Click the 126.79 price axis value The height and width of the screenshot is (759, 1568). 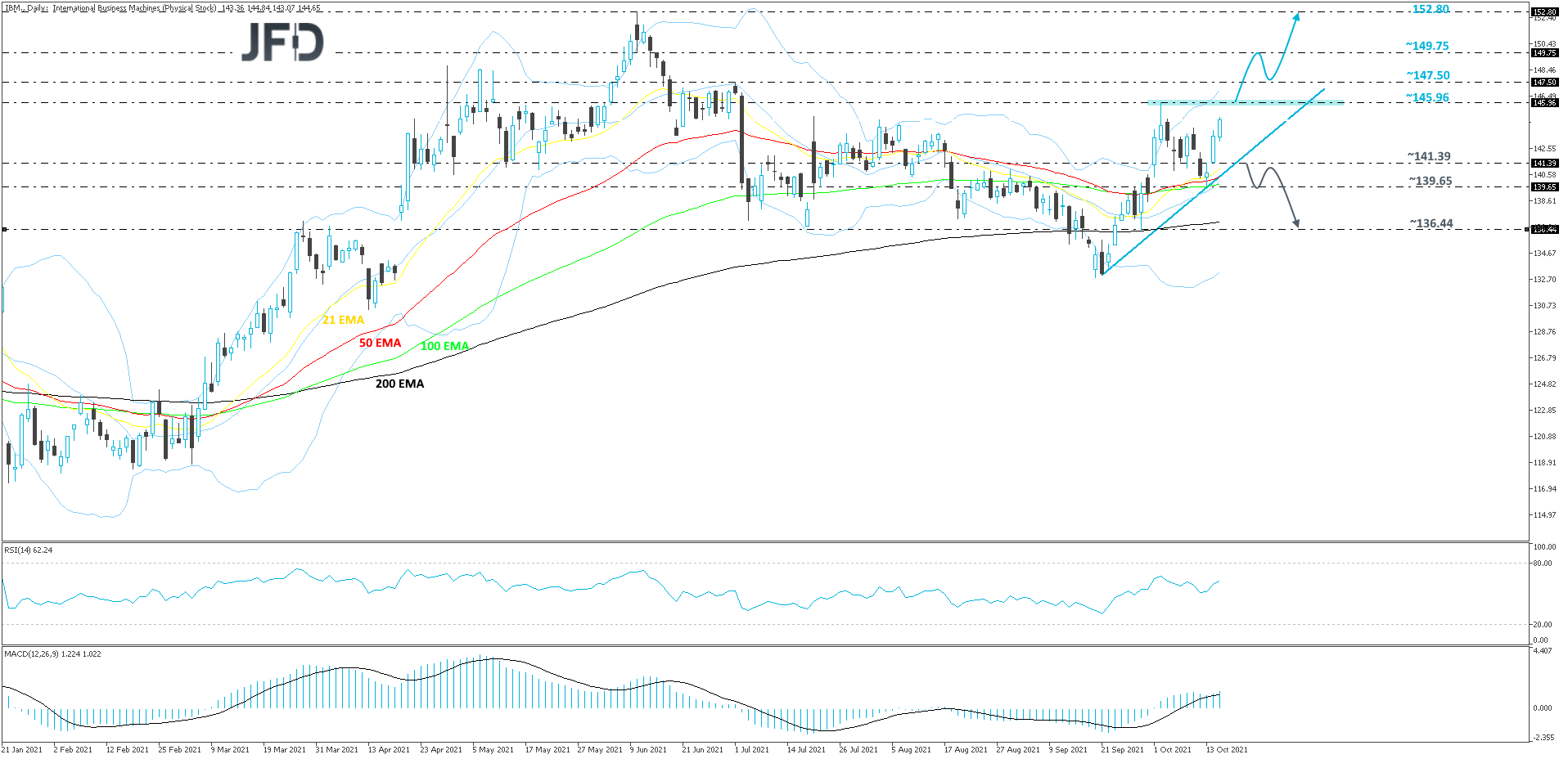pos(1545,358)
